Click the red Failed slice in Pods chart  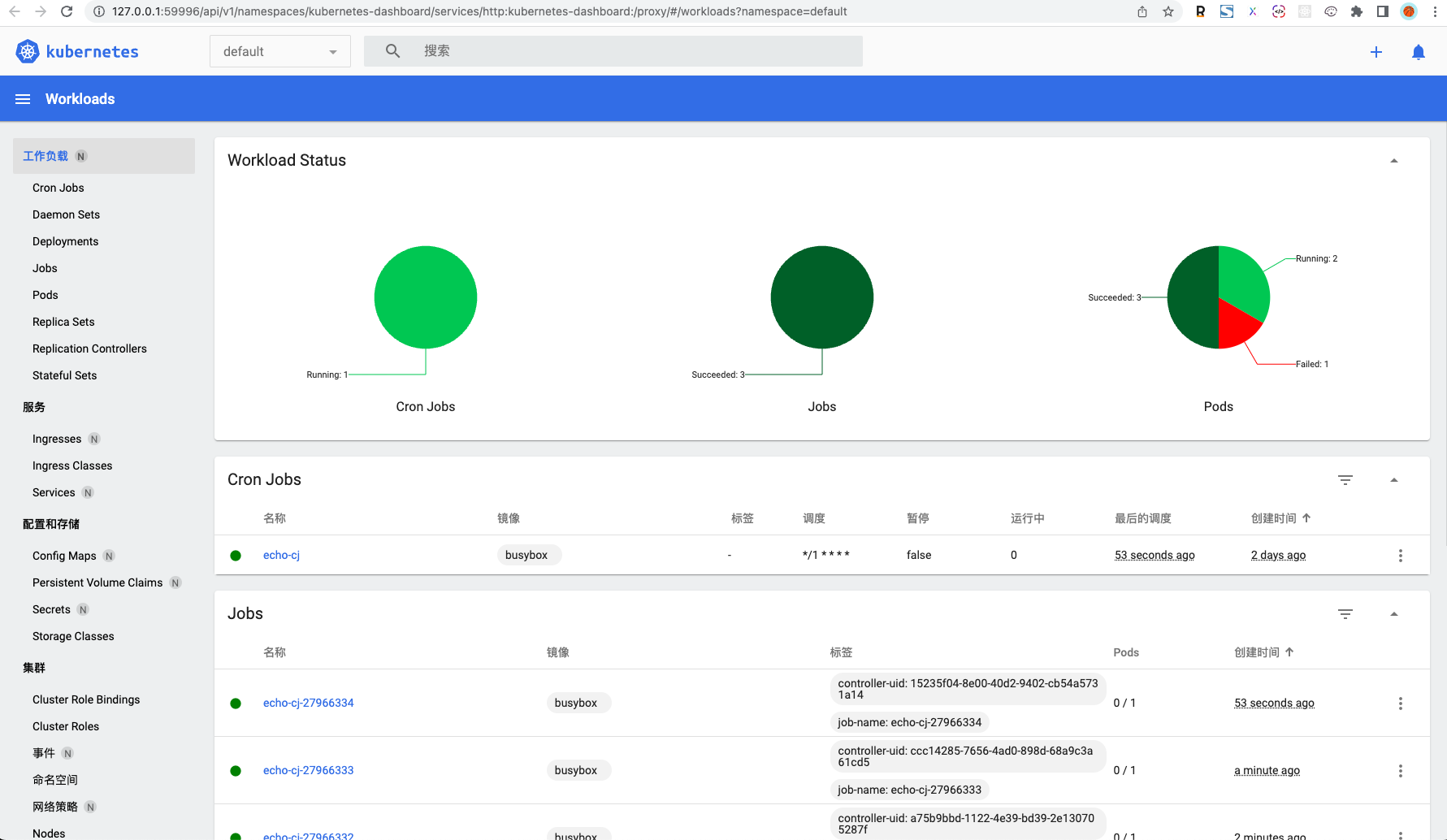pos(1237,327)
